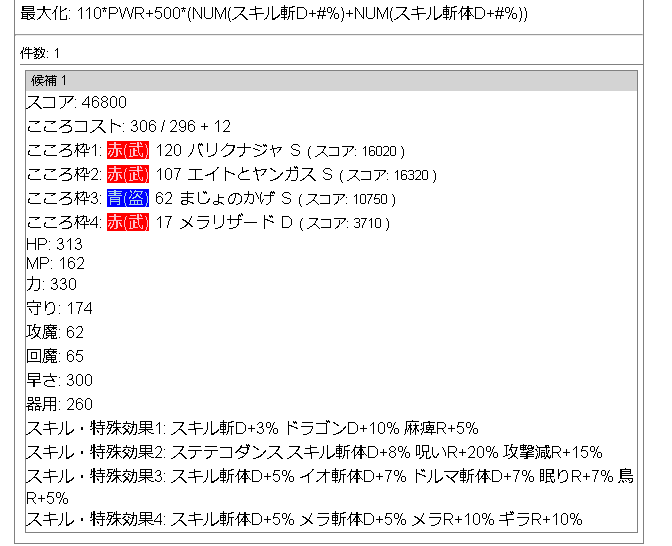
Task: Select the 力: 330 stat
Action: (51, 284)
